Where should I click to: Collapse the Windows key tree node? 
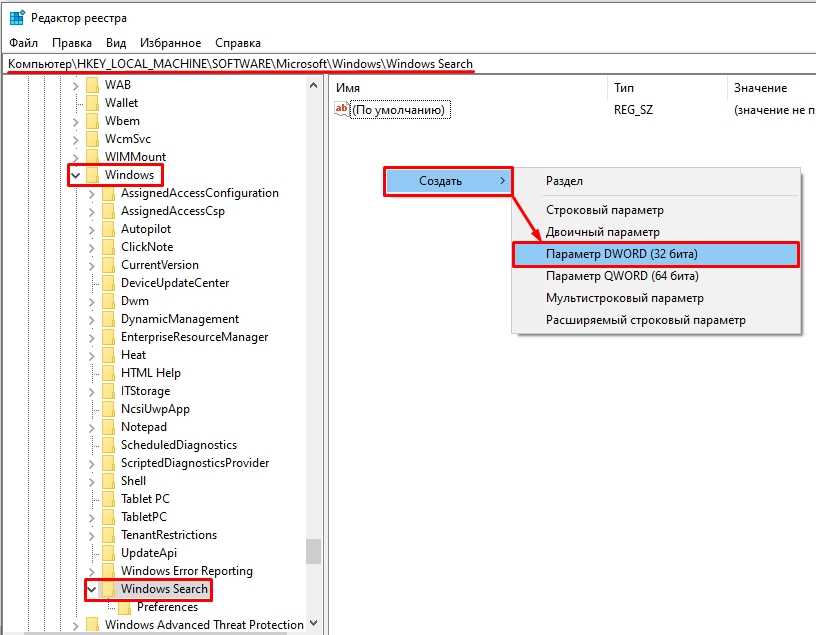coord(76,175)
